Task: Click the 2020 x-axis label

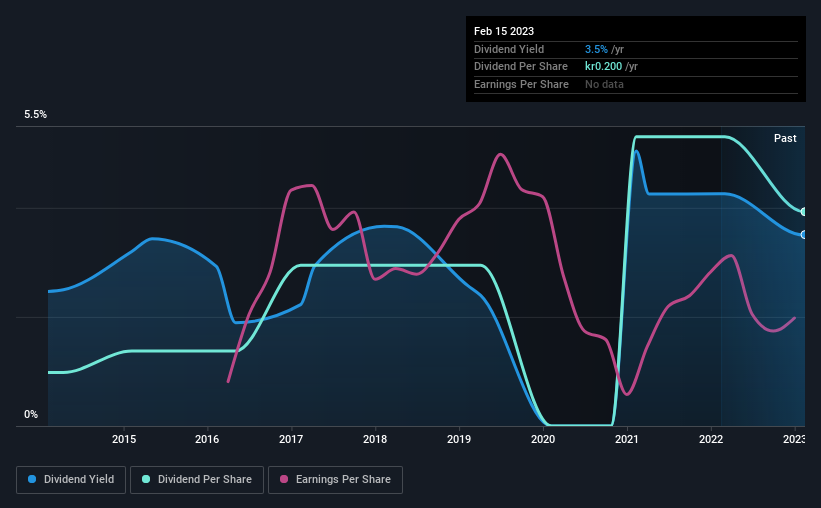Action: [543, 439]
